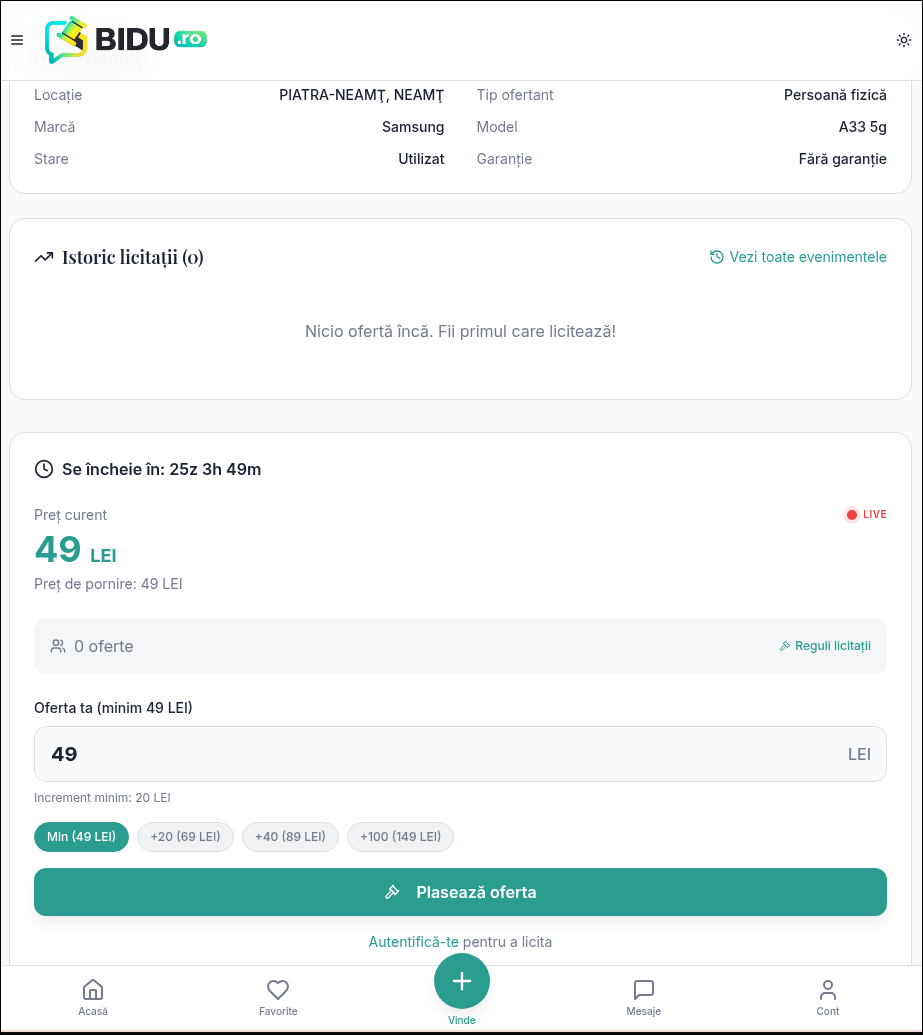Select the Min (49 LEI) chip
923x1035 pixels.
point(81,837)
